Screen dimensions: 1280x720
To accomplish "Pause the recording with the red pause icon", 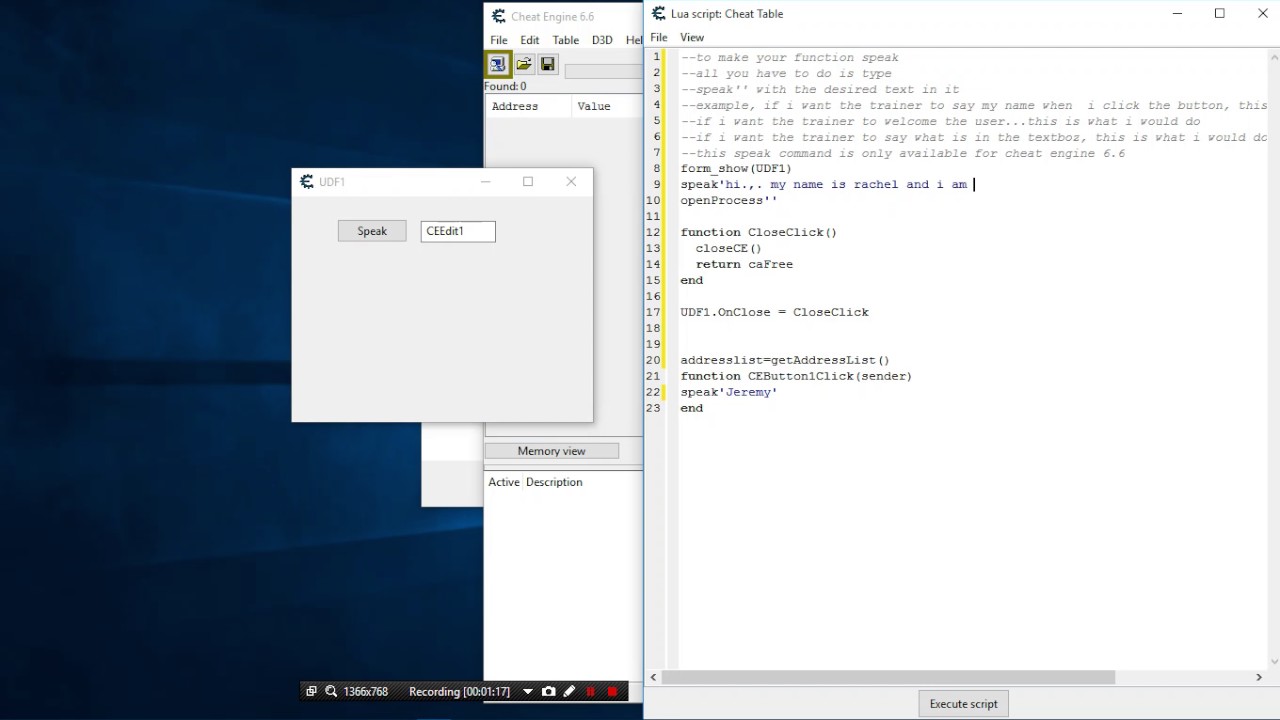I will [590, 691].
